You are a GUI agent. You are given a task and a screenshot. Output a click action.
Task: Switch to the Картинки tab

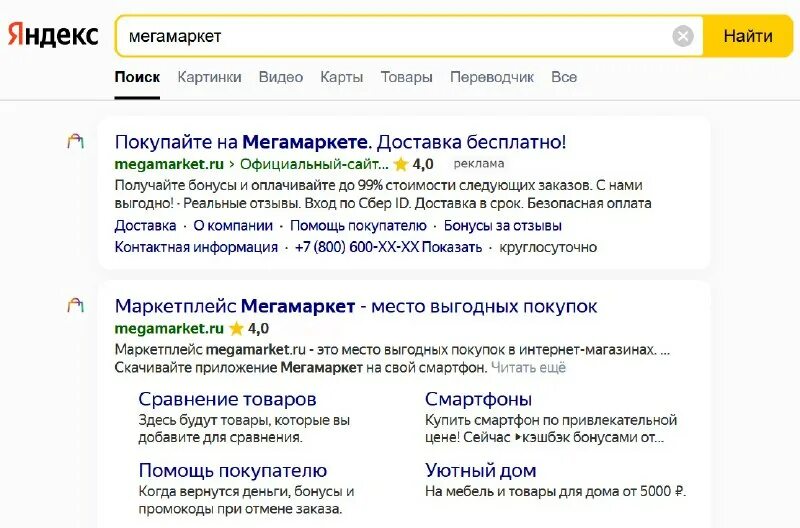point(209,77)
